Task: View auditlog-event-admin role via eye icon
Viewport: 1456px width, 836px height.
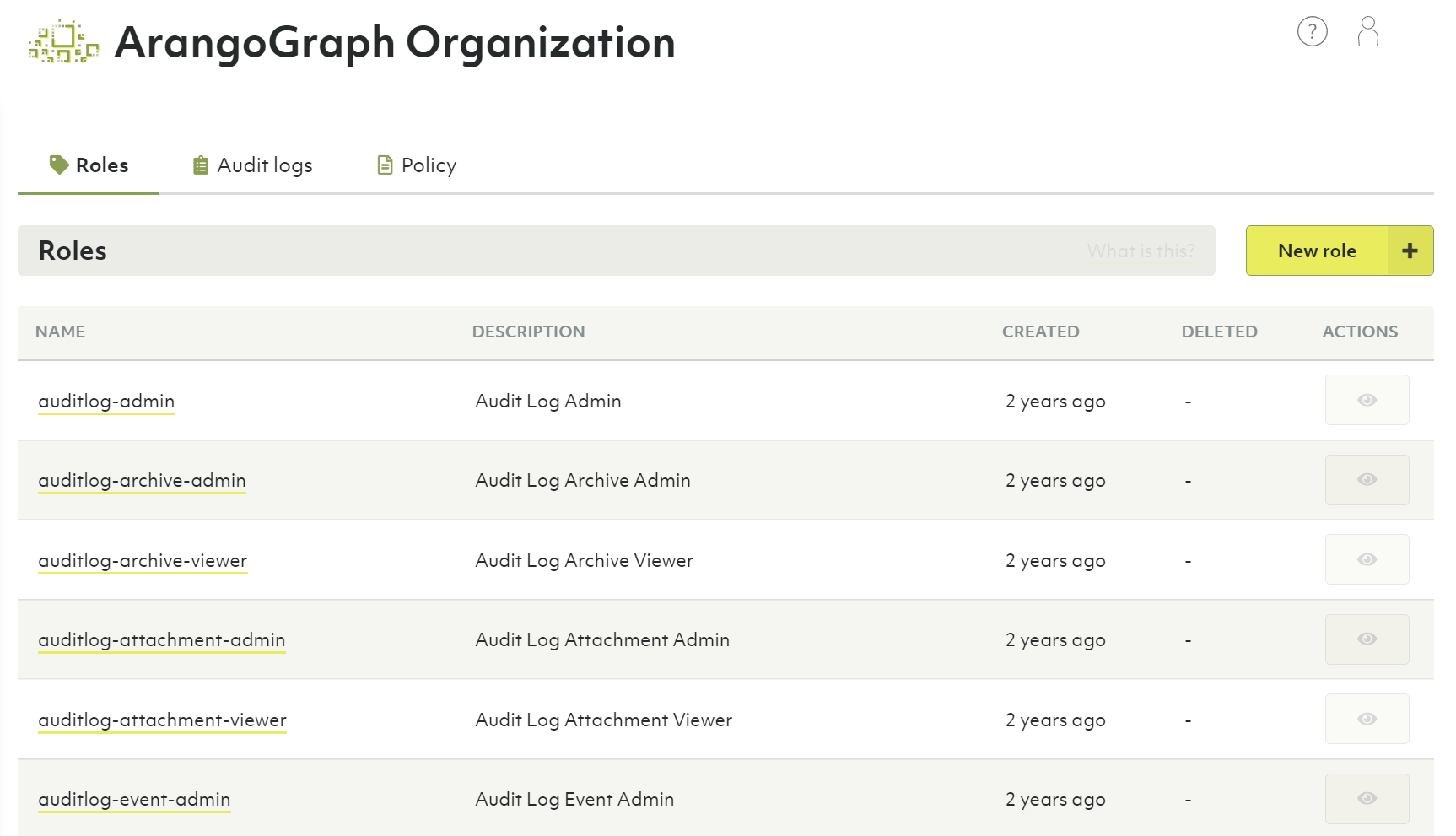Action: pyautogui.click(x=1367, y=798)
